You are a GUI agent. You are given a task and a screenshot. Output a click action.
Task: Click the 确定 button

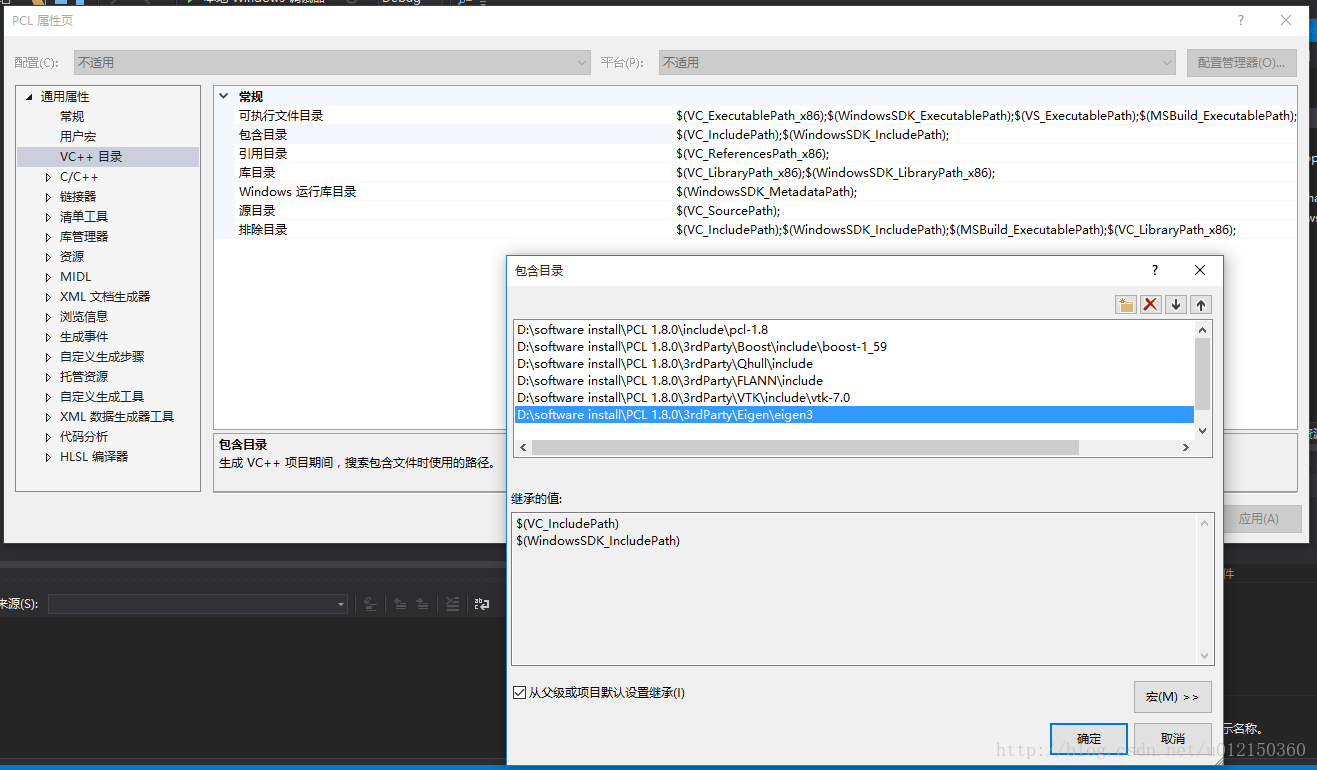1089,739
